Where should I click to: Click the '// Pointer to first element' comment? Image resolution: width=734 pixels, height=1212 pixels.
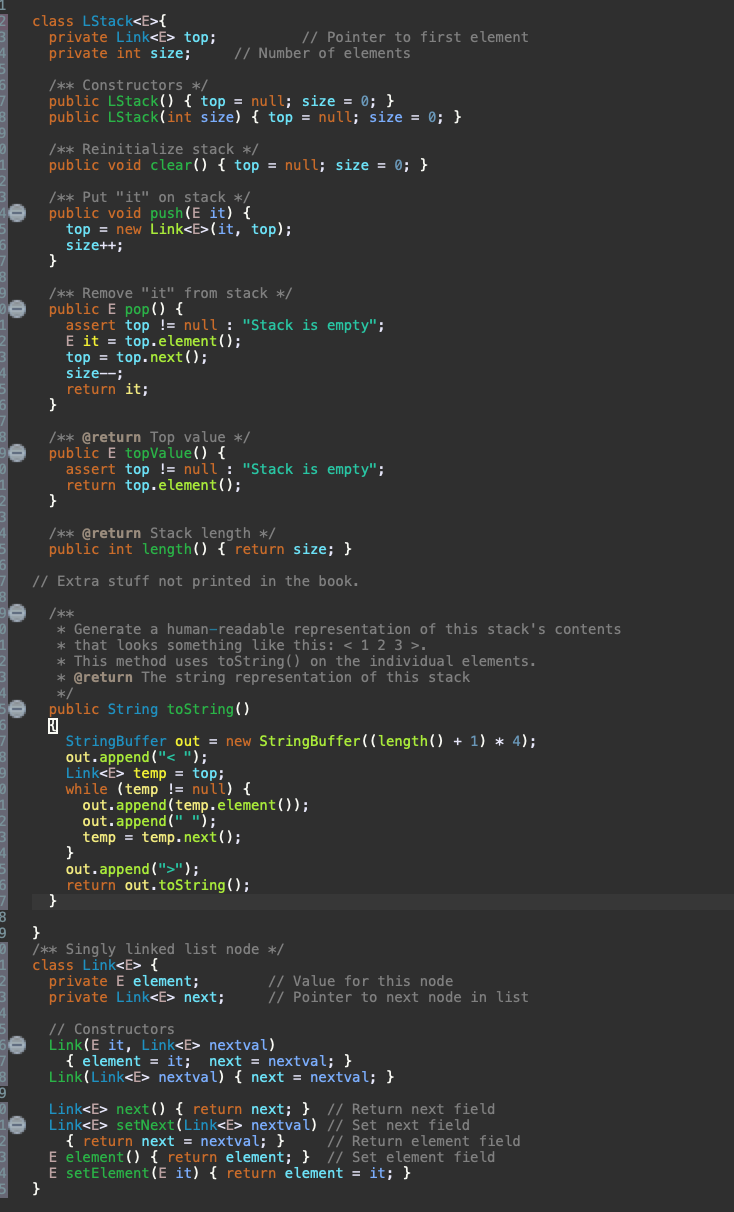pyautogui.click(x=415, y=37)
